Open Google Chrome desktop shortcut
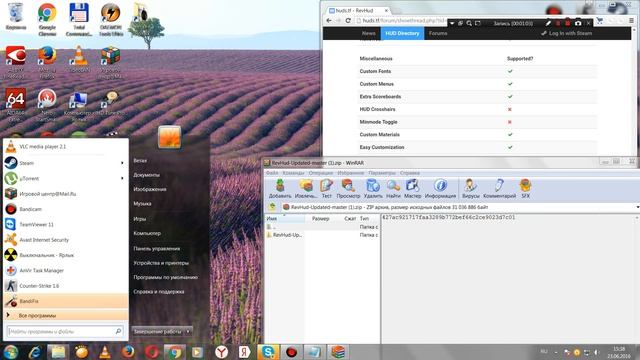 point(47,19)
